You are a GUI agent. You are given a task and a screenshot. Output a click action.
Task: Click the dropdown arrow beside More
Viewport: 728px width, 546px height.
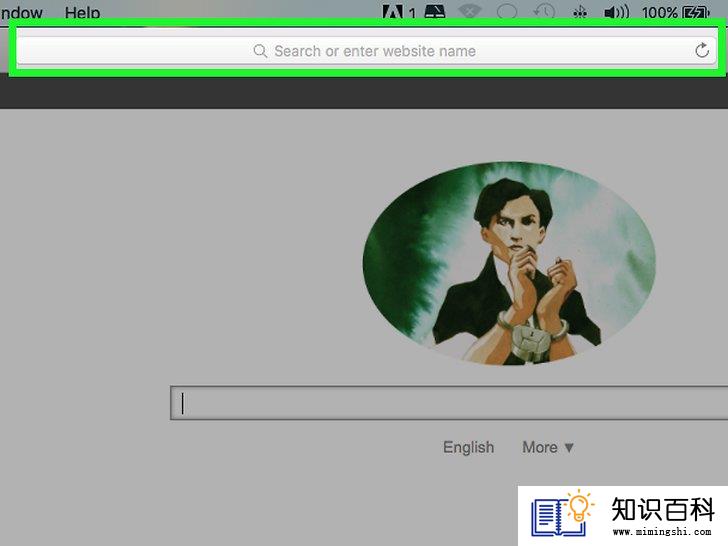pos(569,448)
